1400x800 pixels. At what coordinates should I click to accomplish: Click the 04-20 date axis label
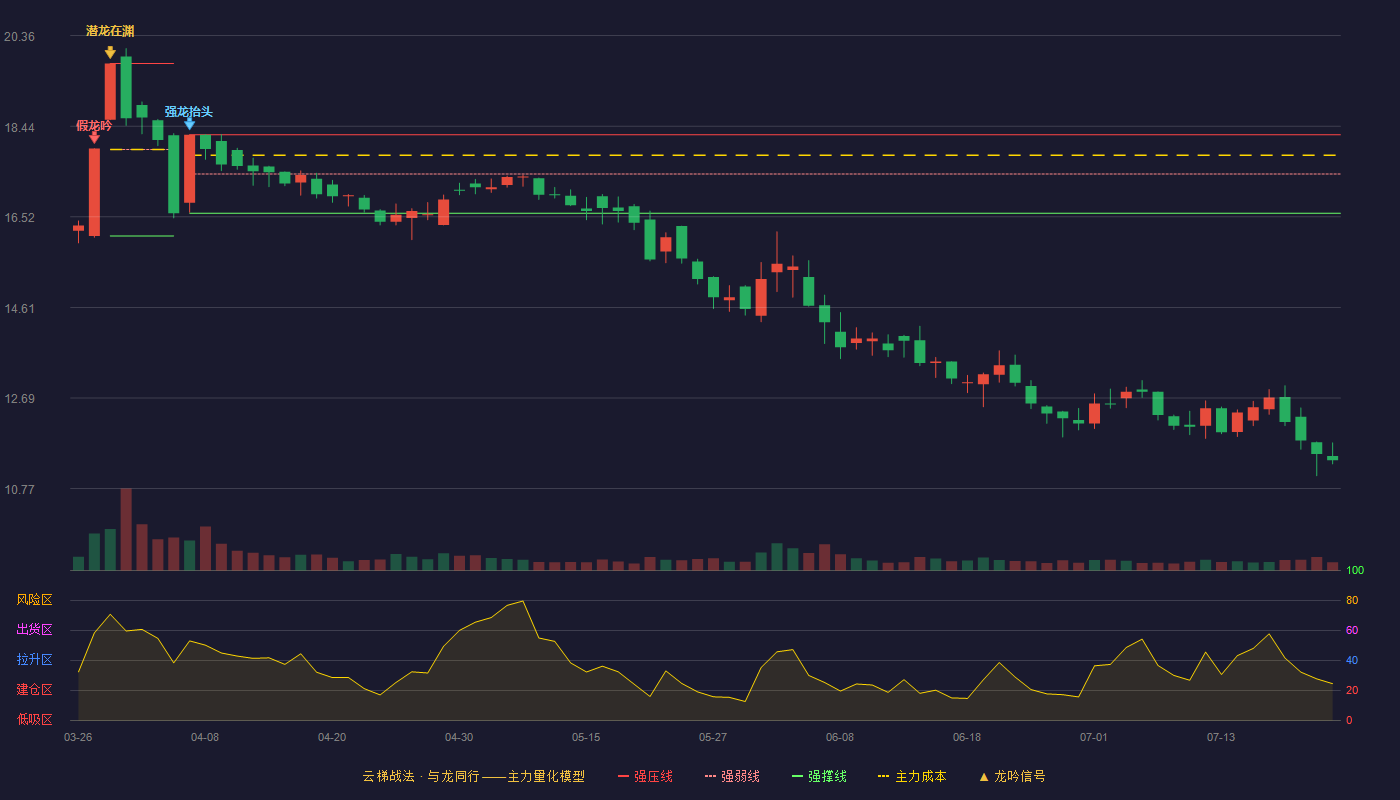tap(332, 737)
